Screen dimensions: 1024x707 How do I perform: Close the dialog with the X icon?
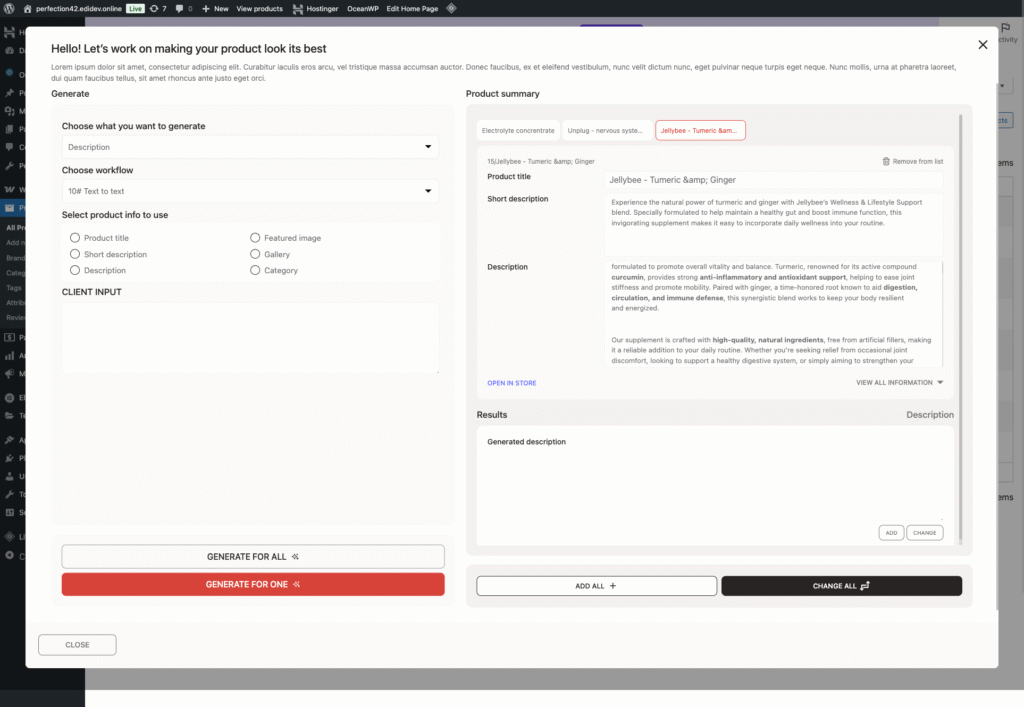coord(982,45)
